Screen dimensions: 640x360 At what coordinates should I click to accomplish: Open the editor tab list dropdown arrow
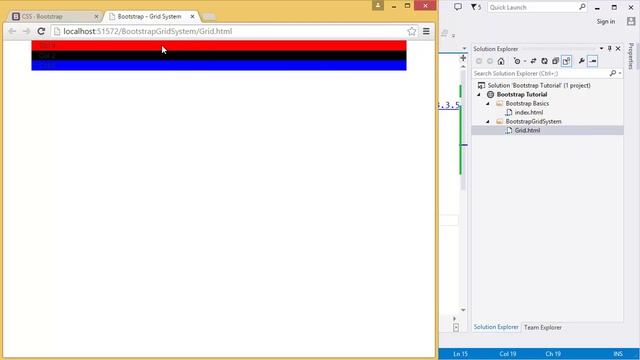point(464,49)
